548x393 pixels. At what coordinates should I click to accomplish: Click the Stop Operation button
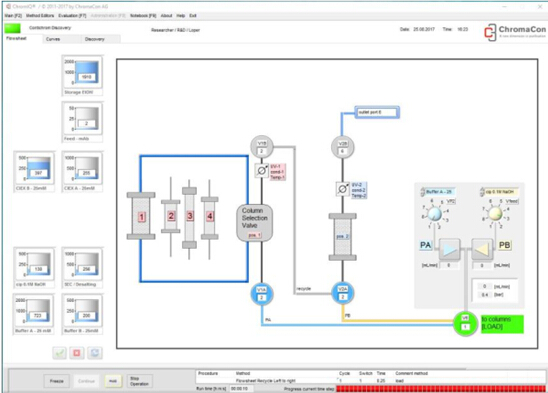pyautogui.click(x=139, y=381)
